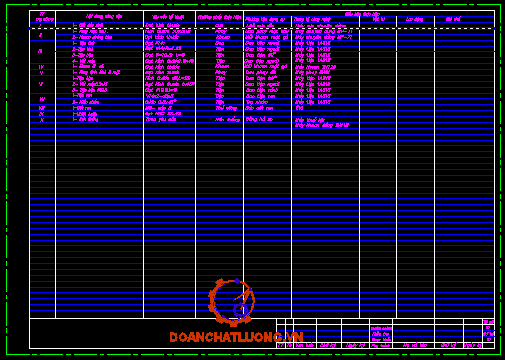This screenshot has height=360, width=505.
Task: Click the 'Lao động' column header
Action: click(414, 19)
